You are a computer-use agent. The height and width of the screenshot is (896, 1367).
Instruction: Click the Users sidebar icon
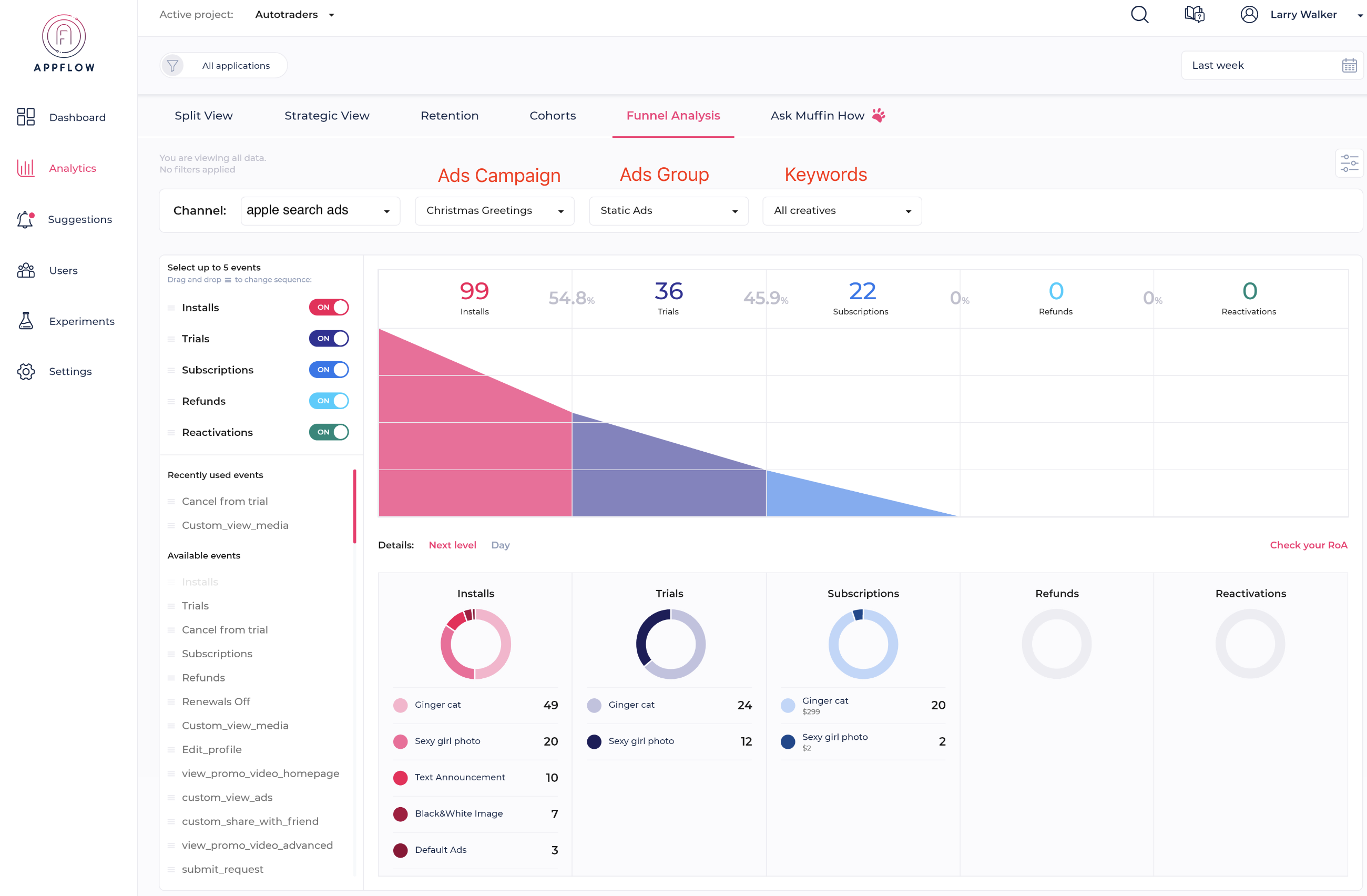click(x=28, y=270)
